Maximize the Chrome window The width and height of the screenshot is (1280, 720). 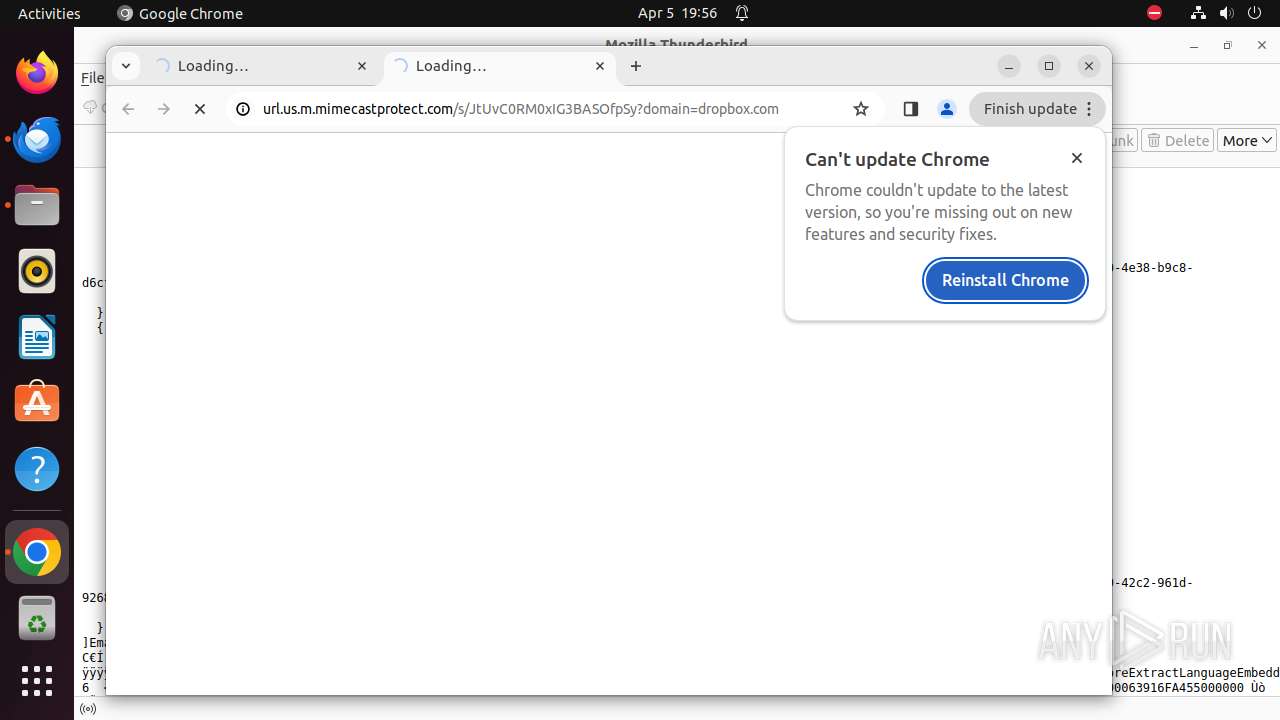pyautogui.click(x=1049, y=66)
